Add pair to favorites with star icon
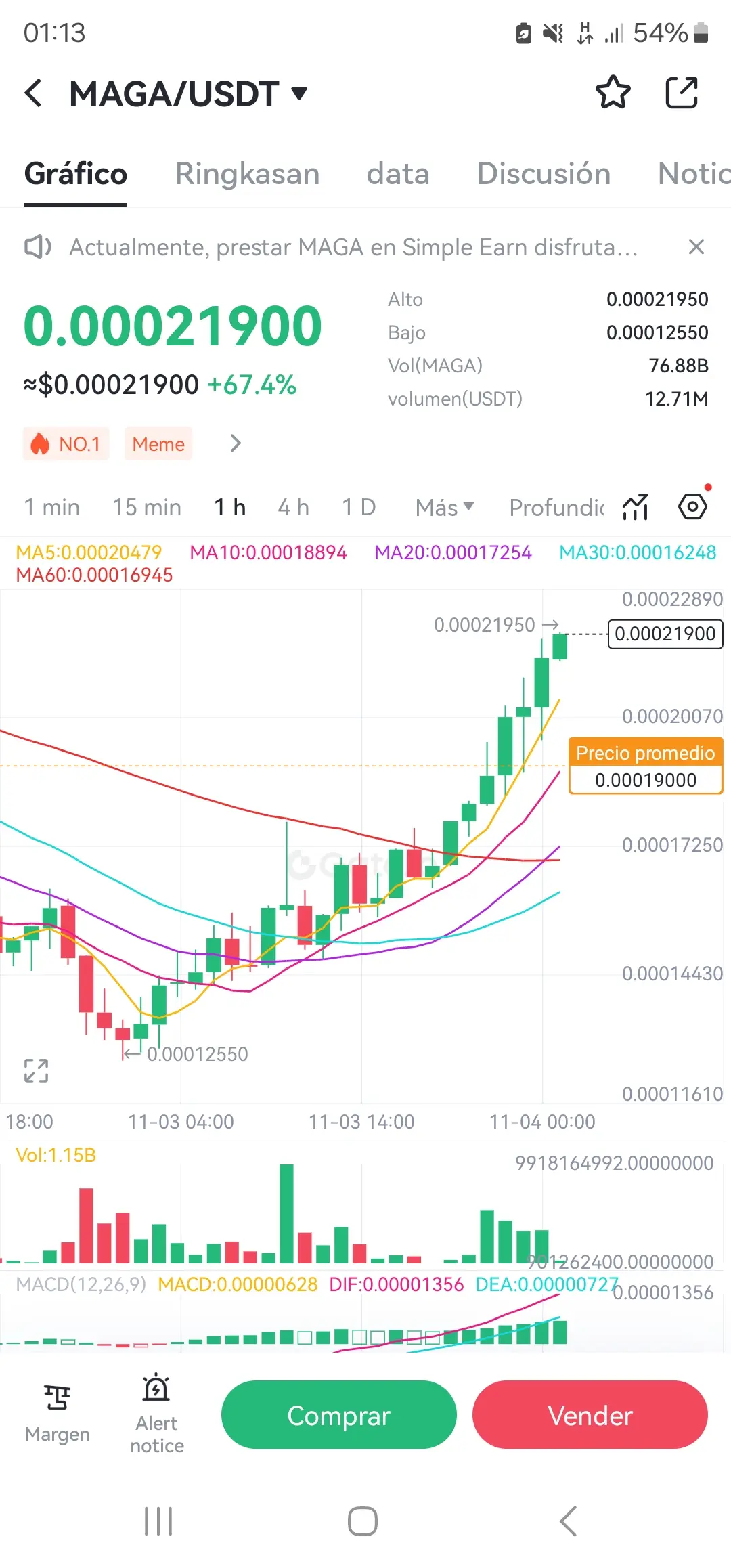This screenshot has height=1568, width=731. 613,93
